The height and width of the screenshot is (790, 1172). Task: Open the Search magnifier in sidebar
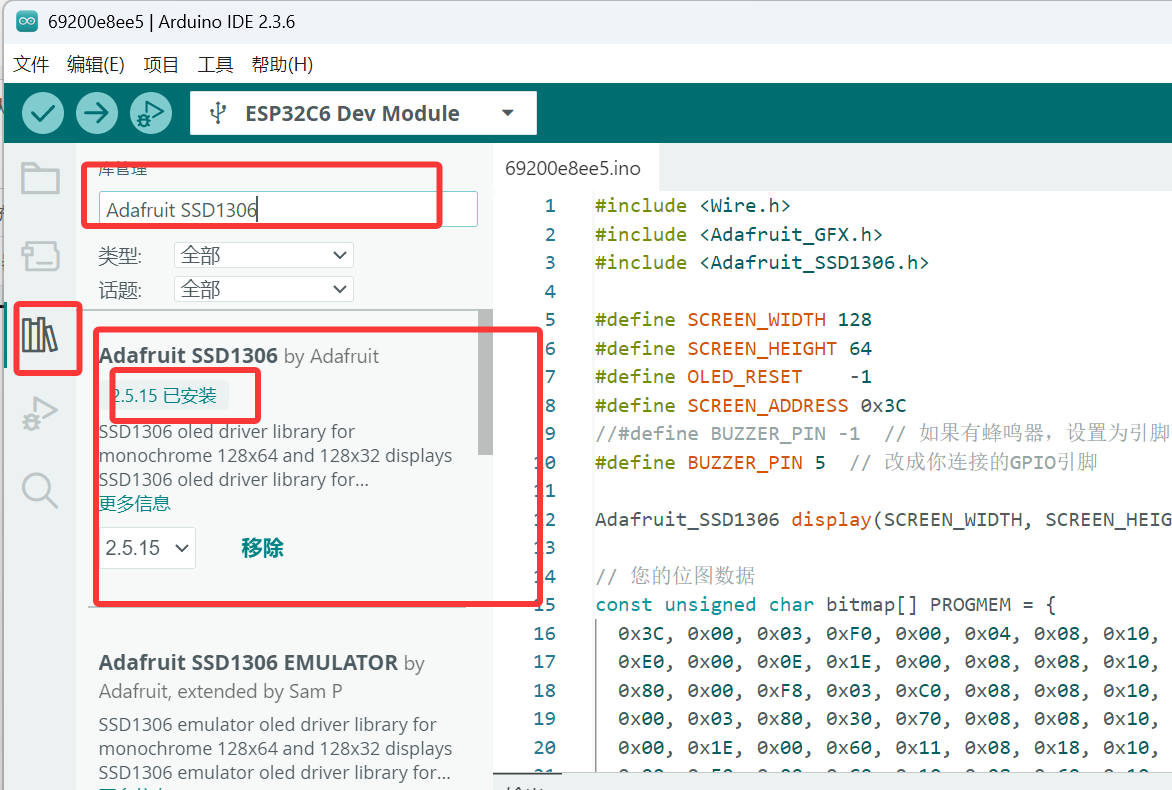[x=40, y=490]
